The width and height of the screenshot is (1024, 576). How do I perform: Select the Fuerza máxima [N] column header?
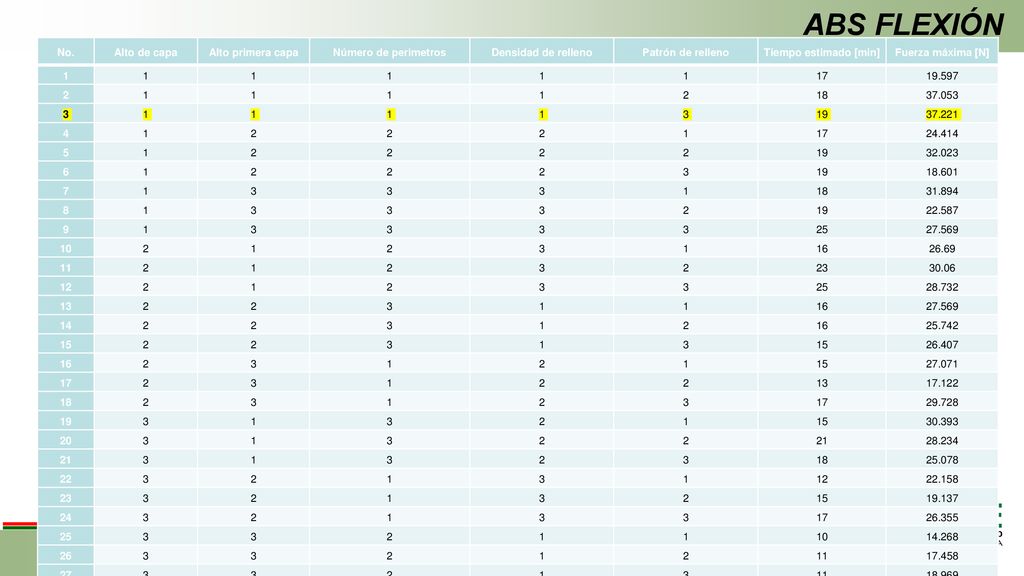tap(942, 52)
